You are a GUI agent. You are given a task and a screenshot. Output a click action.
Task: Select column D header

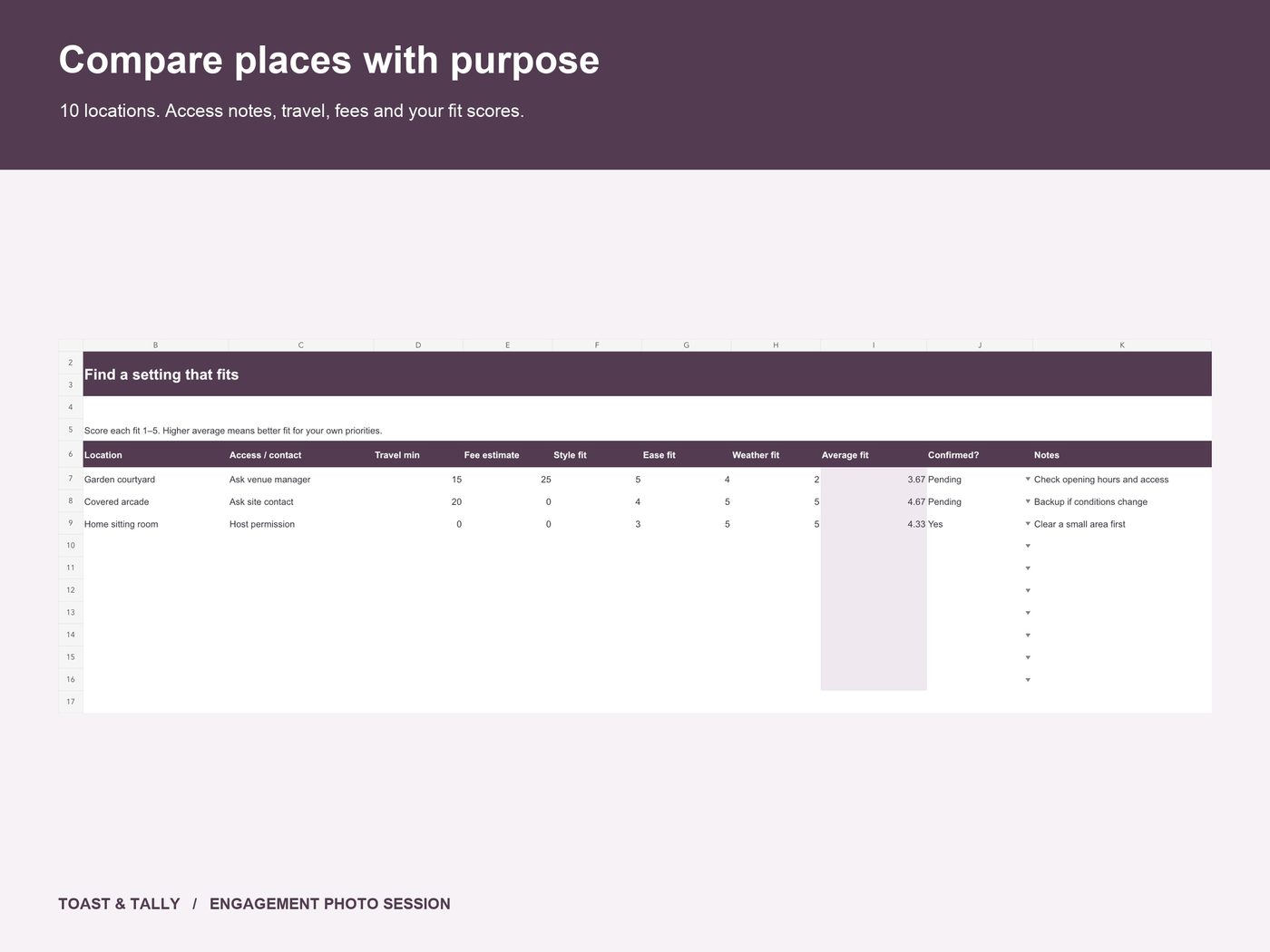(418, 345)
